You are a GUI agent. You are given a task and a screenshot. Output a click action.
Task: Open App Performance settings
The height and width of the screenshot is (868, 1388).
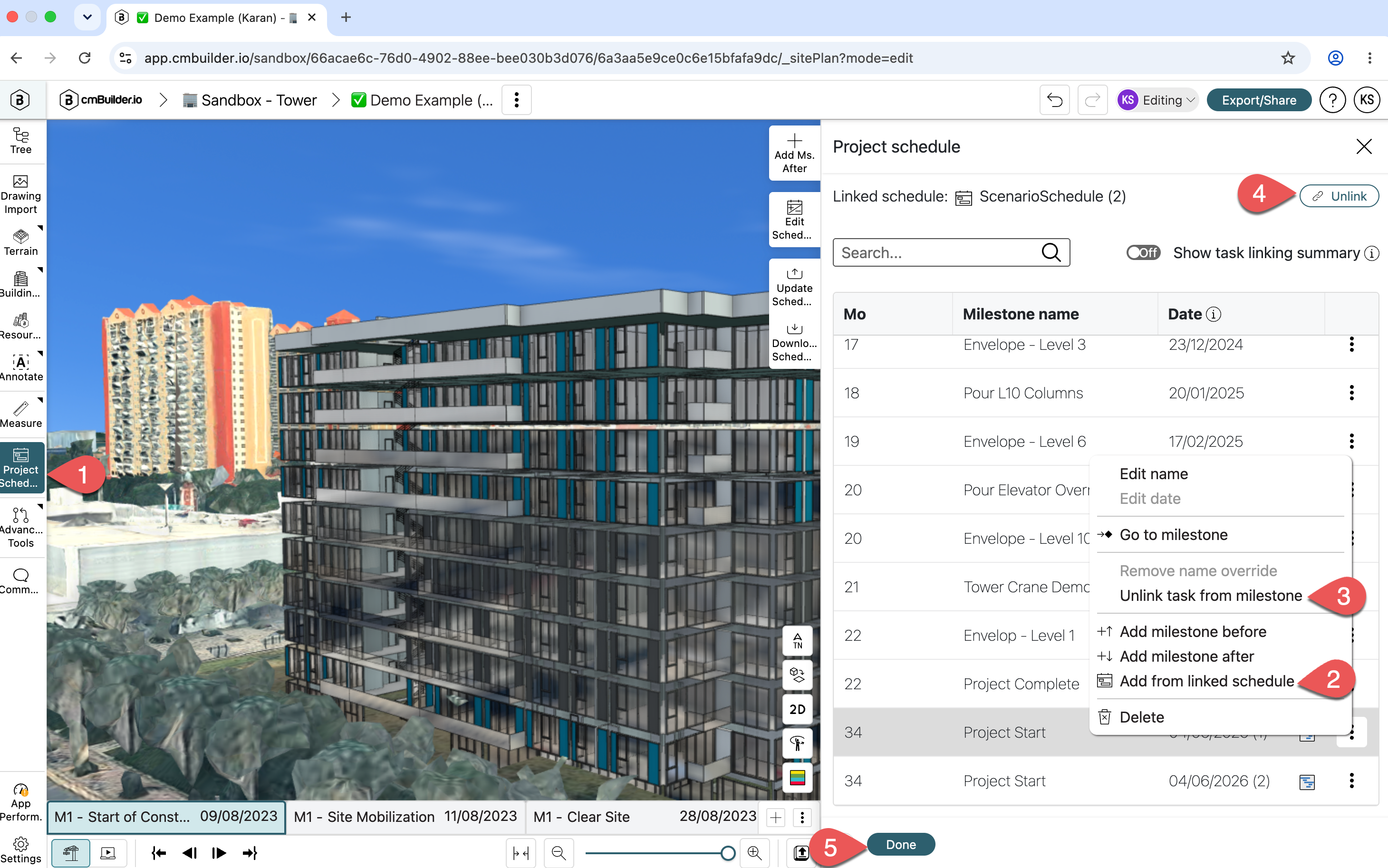click(x=20, y=802)
